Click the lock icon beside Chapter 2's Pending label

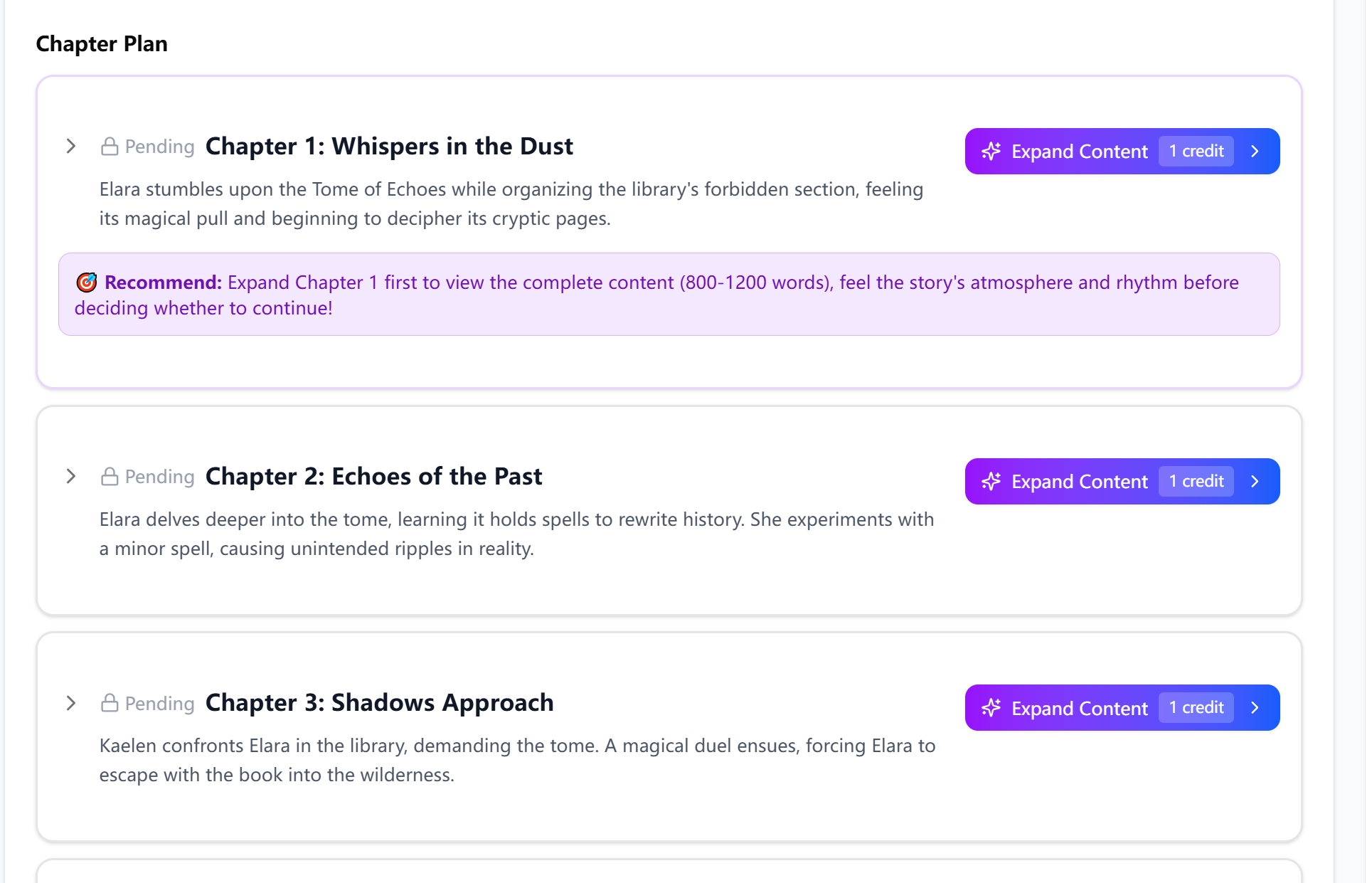(110, 476)
